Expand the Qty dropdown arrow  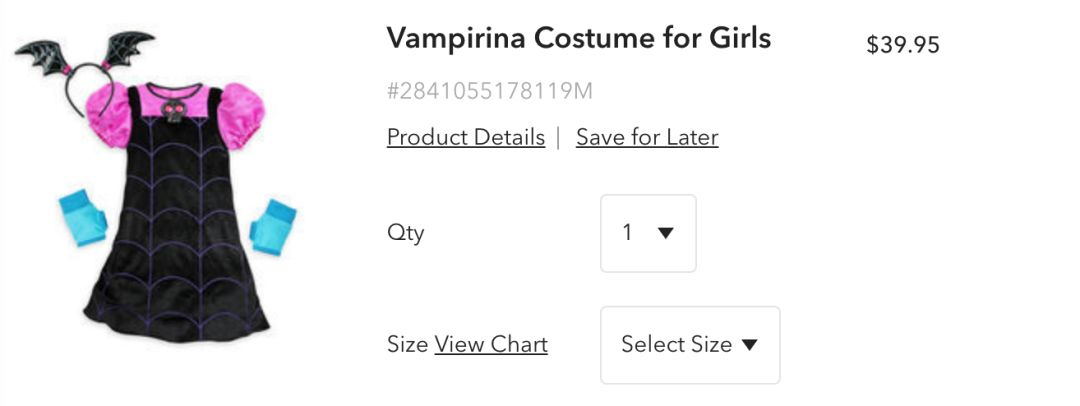click(666, 233)
